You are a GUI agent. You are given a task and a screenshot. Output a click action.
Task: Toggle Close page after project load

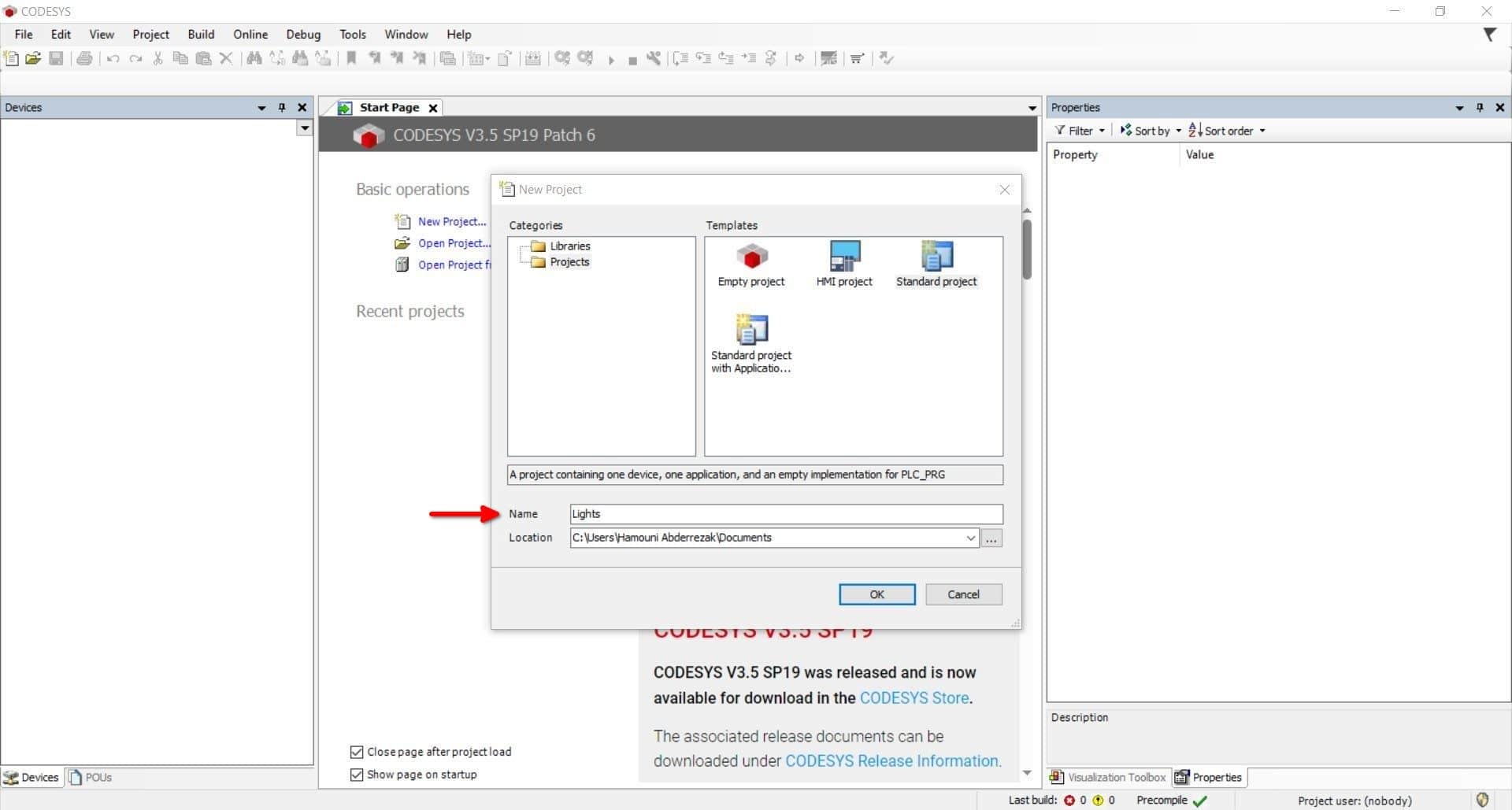[x=357, y=752]
